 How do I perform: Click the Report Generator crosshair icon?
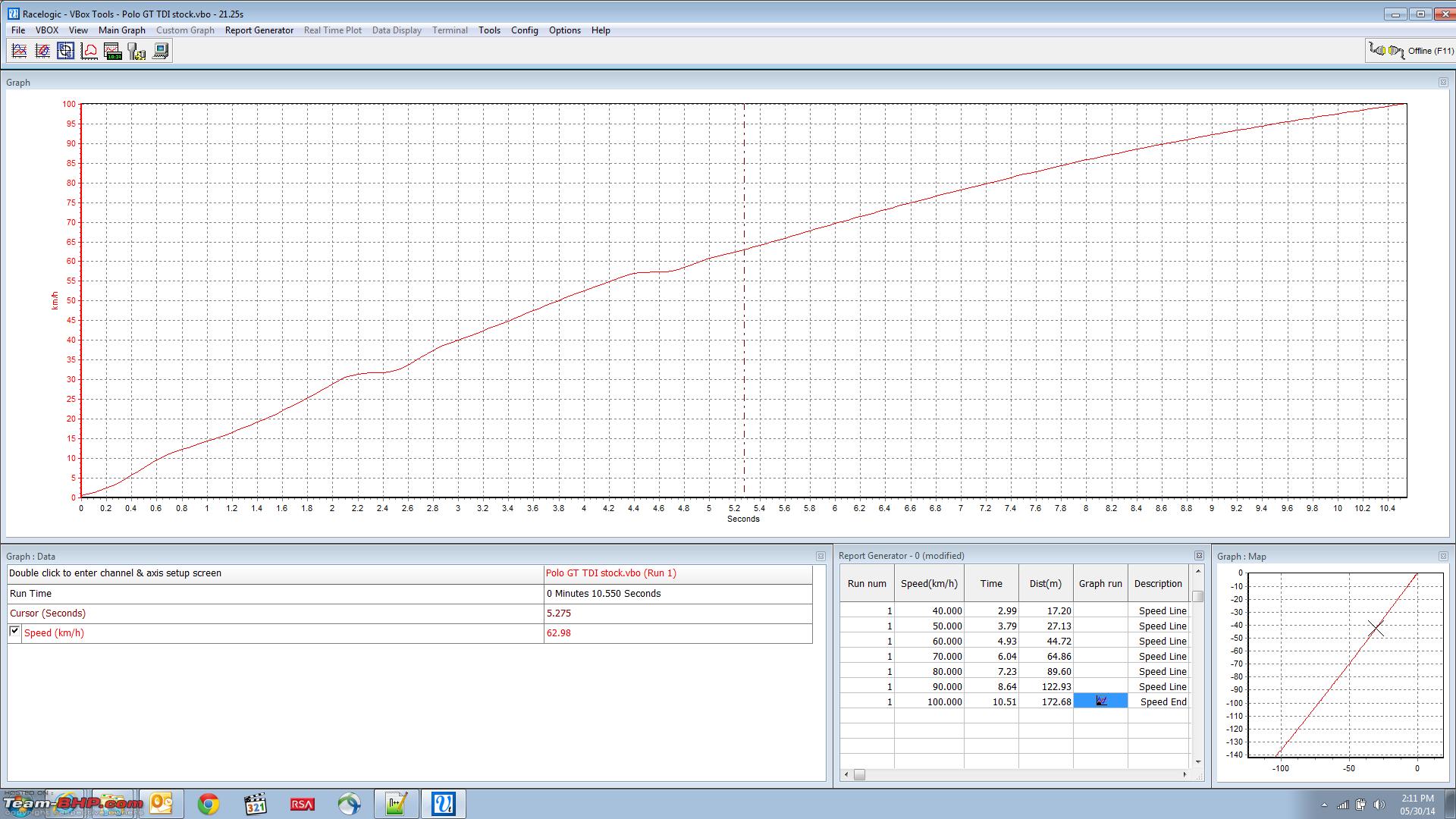pyautogui.click(x=66, y=51)
